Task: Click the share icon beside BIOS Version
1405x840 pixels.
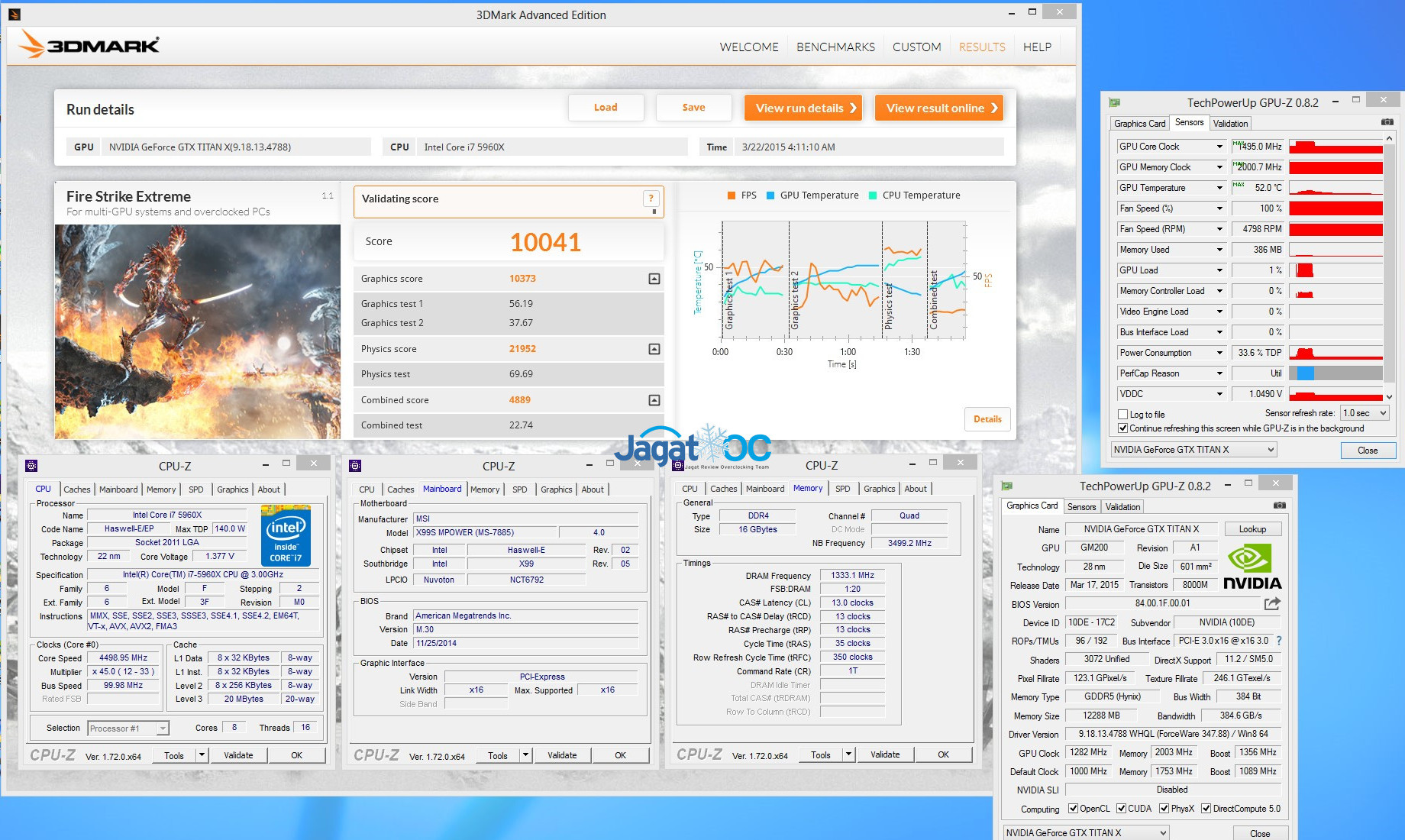Action: pyautogui.click(x=1272, y=603)
